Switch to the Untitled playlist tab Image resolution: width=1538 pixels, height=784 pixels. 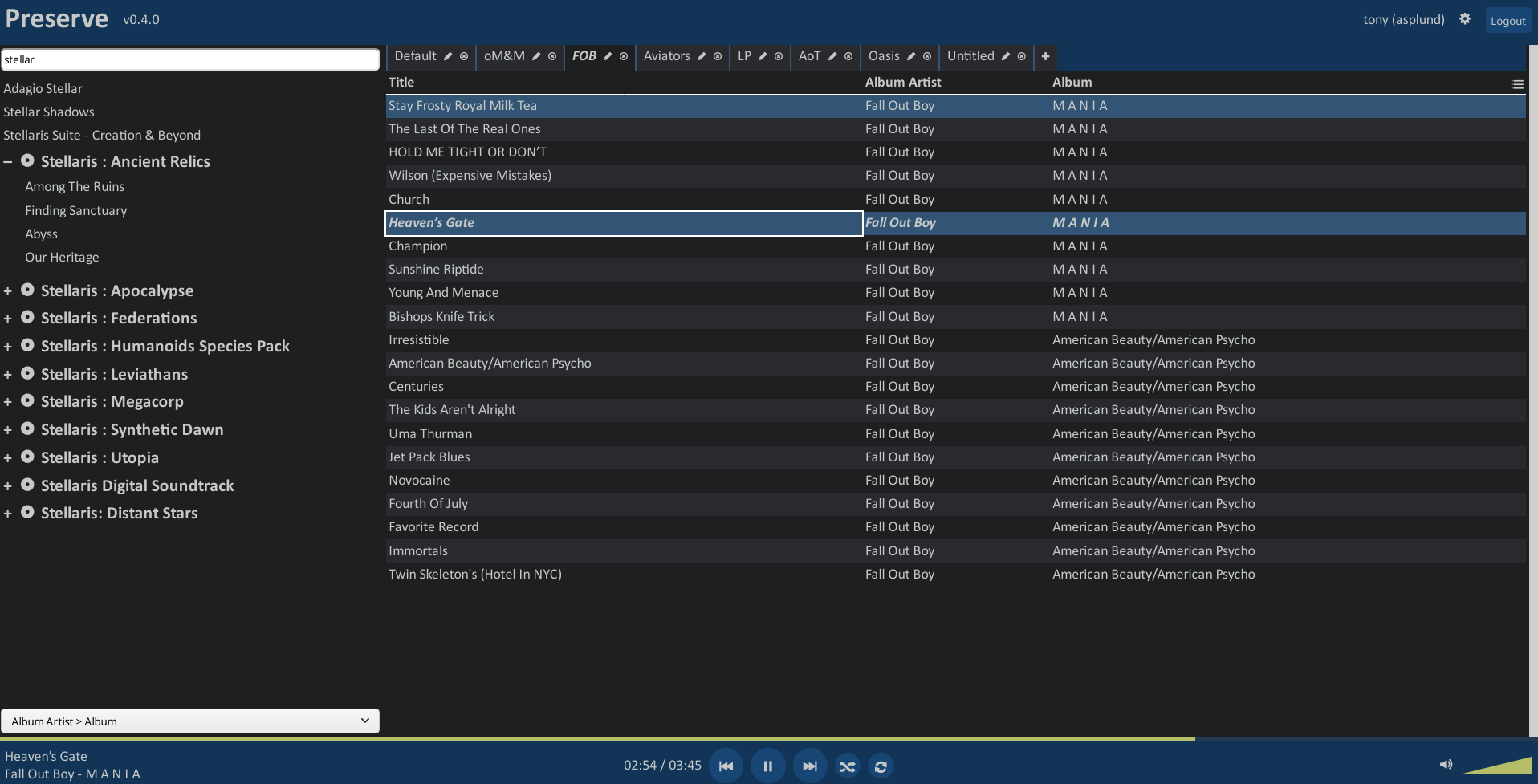[x=970, y=56]
